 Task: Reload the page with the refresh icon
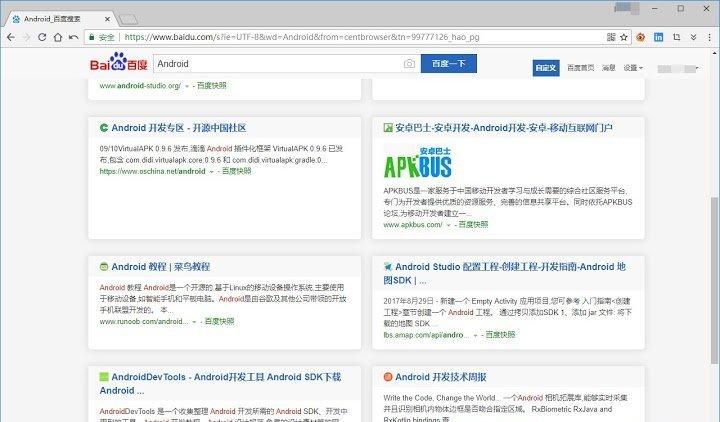[42, 37]
